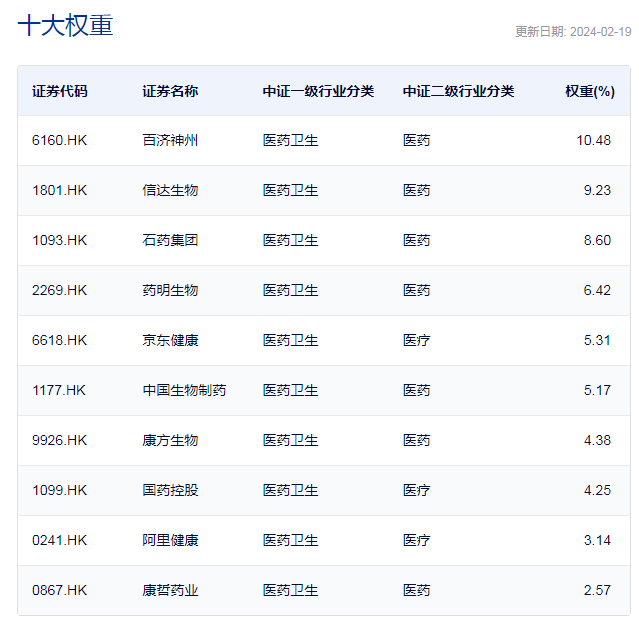The image size is (639, 626).
Task: Click weight value 4.25
Action: click(597, 490)
